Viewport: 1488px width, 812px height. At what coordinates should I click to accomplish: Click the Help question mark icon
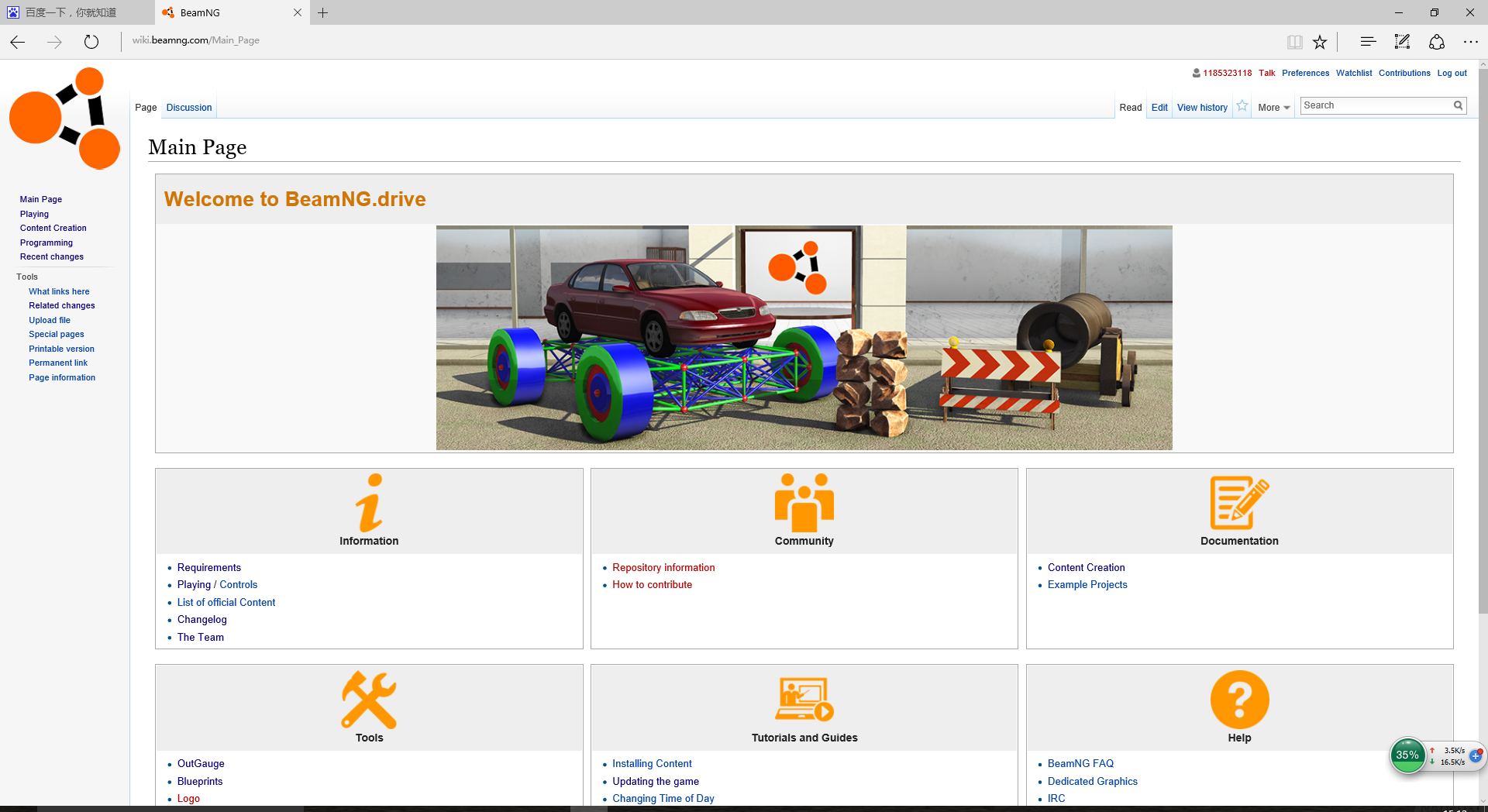pyautogui.click(x=1239, y=700)
